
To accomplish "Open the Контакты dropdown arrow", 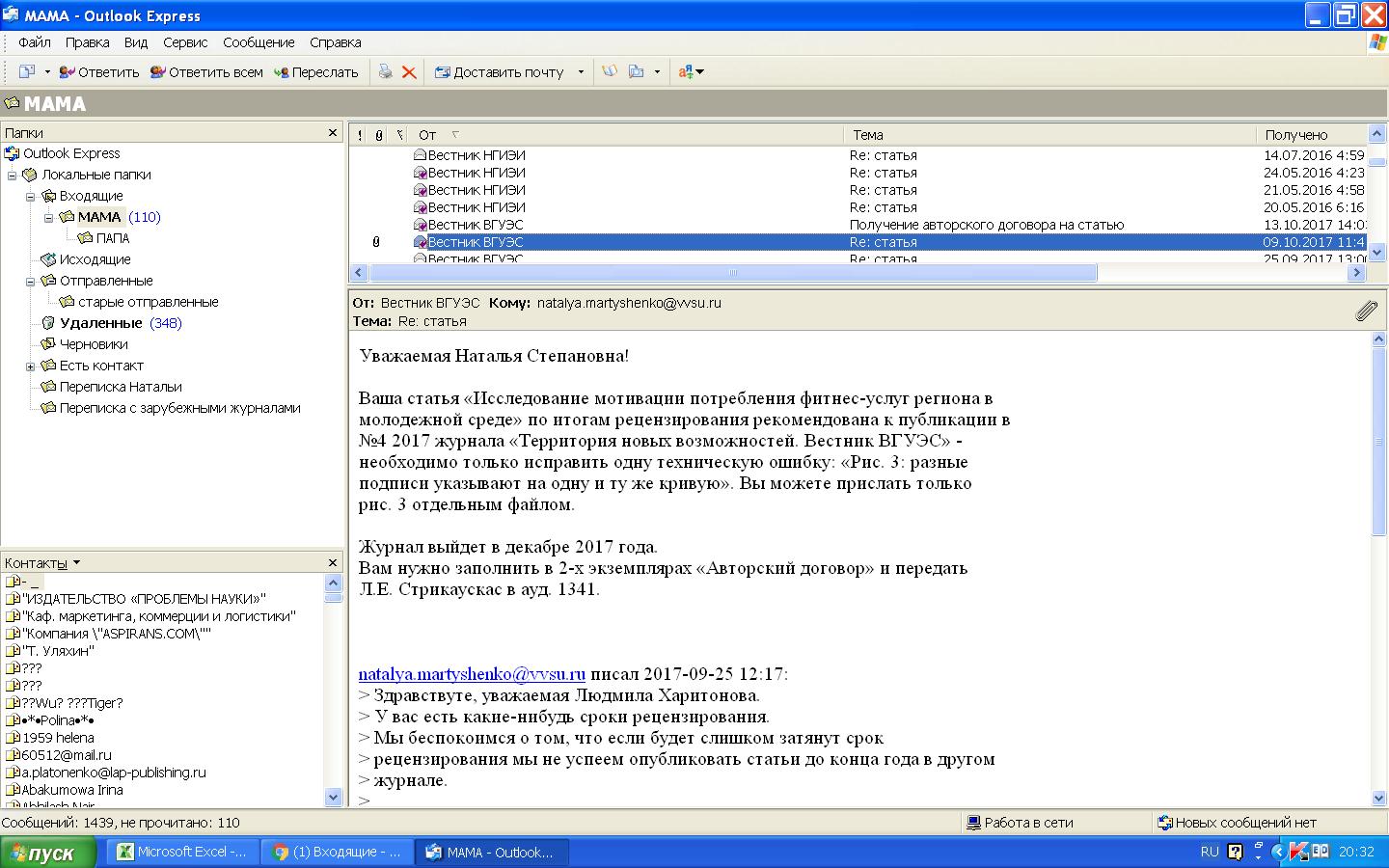I will (76, 563).
